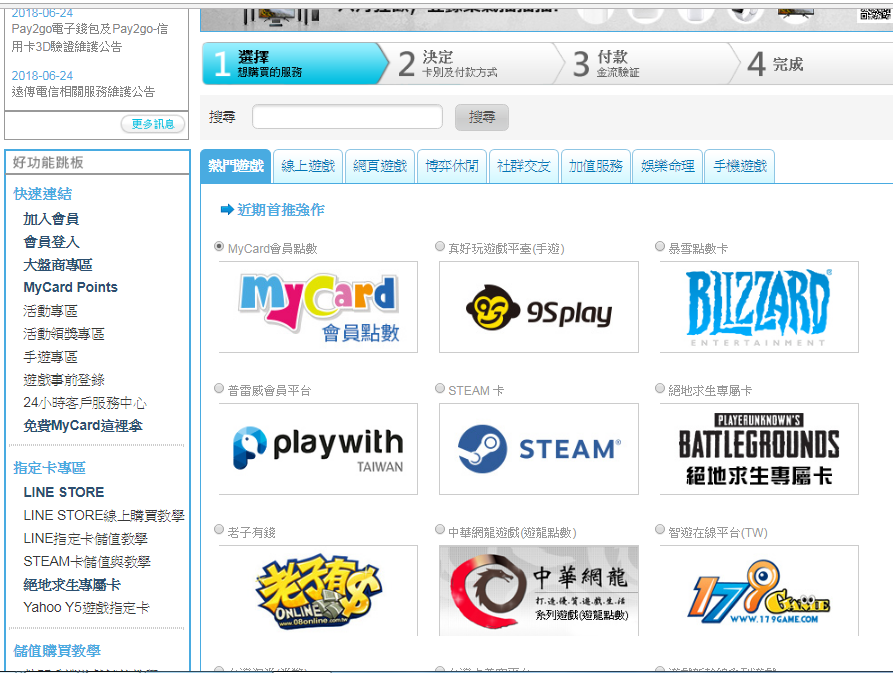Click the playwith Taiwan logo card

point(318,449)
